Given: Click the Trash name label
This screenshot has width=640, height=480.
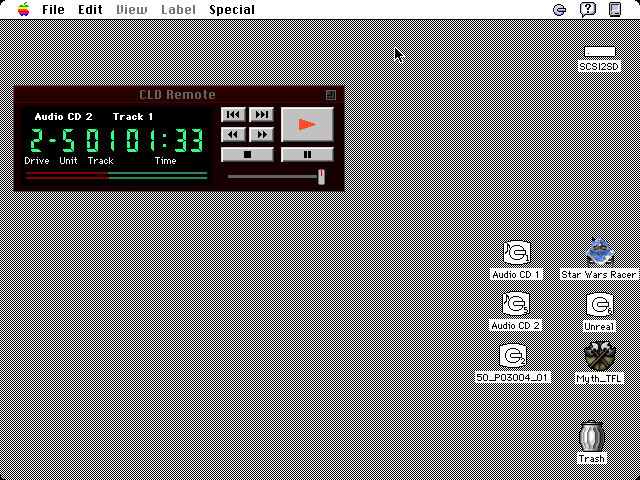Looking at the screenshot, I should [x=591, y=459].
